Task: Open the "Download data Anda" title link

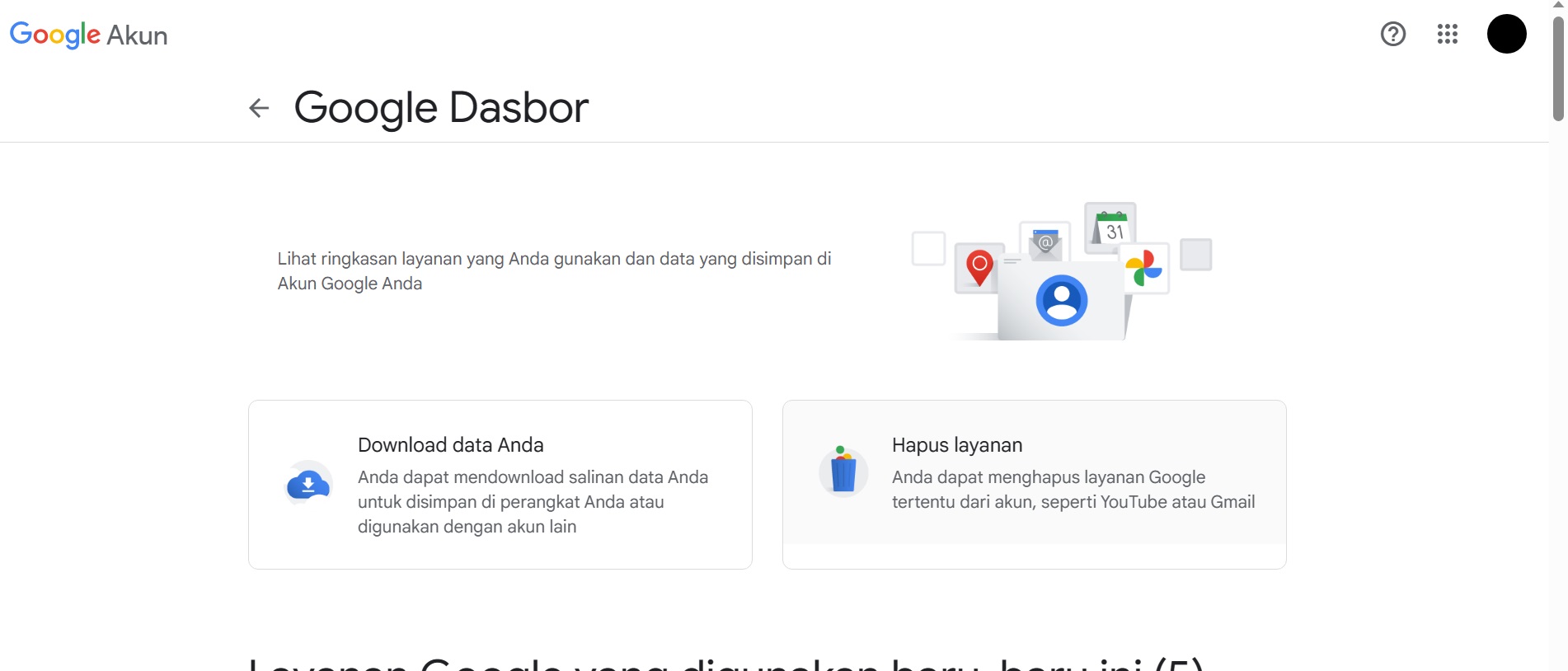Action: pyautogui.click(x=450, y=445)
